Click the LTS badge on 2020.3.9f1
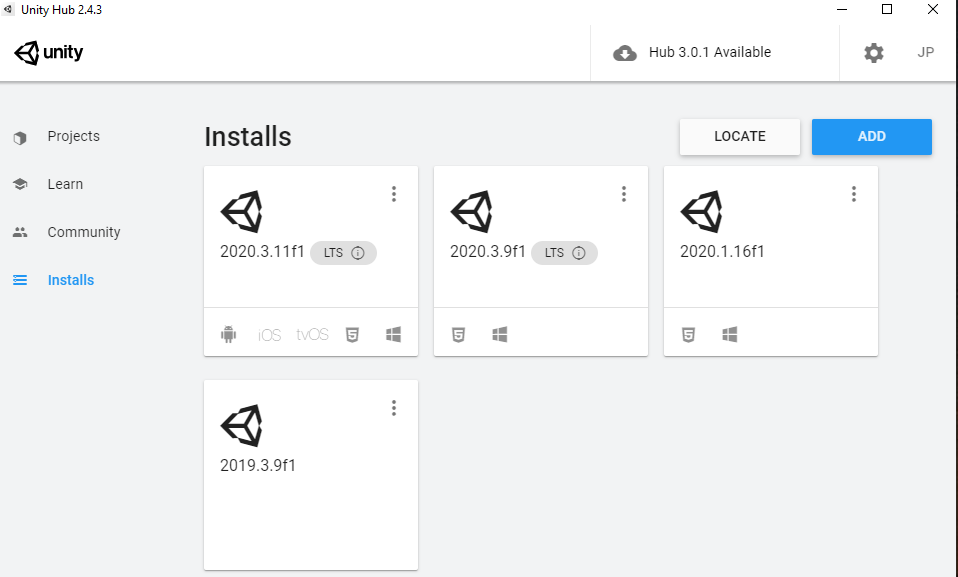 click(x=555, y=253)
